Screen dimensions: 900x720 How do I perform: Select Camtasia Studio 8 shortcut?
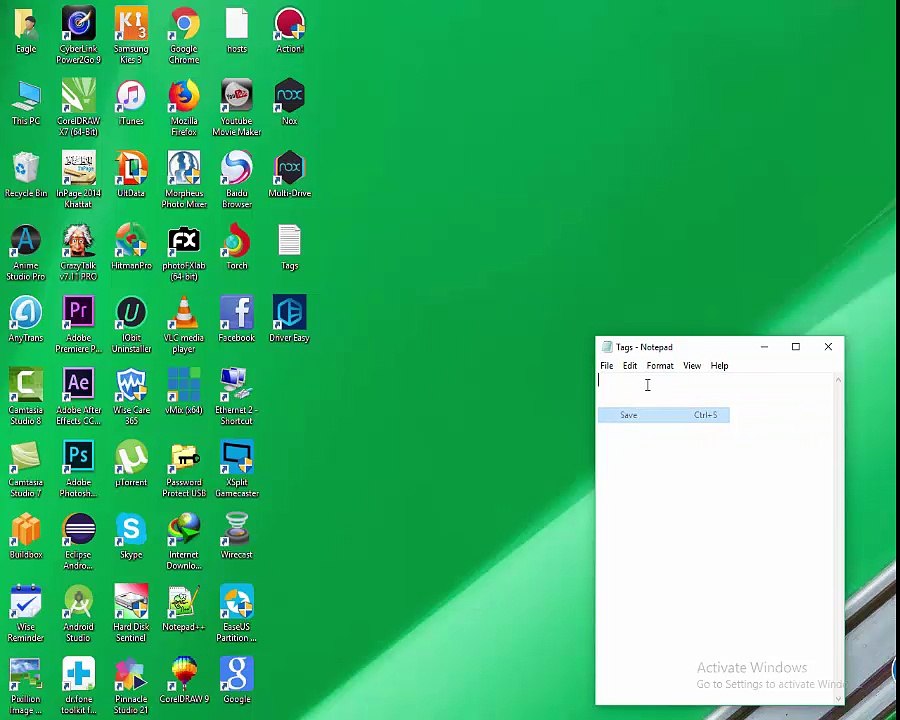[26, 386]
